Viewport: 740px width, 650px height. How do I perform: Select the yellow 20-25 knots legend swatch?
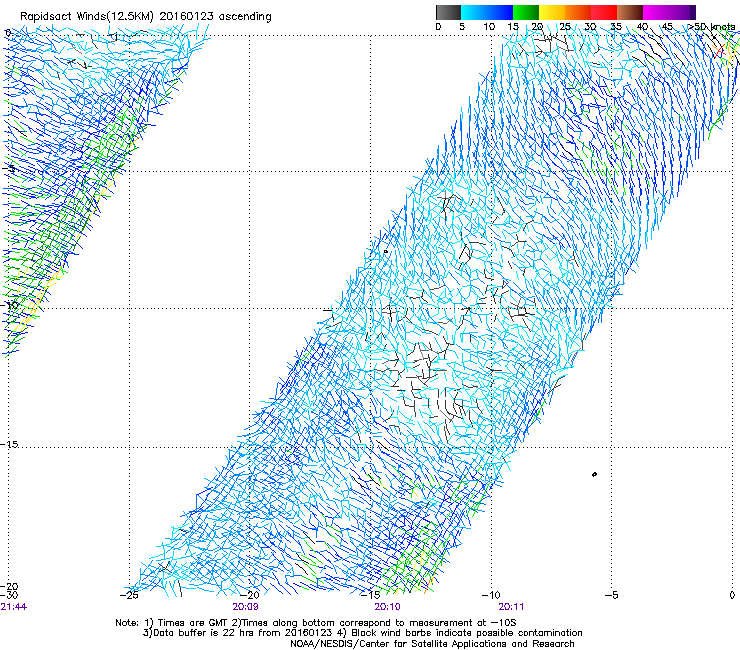[552, 12]
